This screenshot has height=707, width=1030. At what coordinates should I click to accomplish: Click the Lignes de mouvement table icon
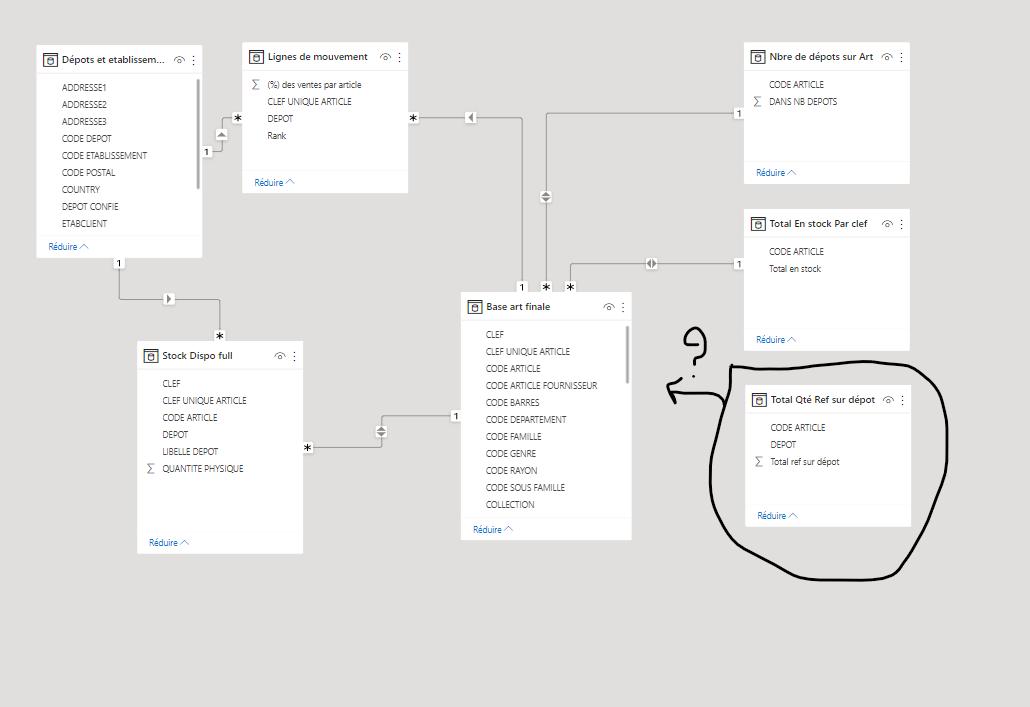[x=256, y=57]
